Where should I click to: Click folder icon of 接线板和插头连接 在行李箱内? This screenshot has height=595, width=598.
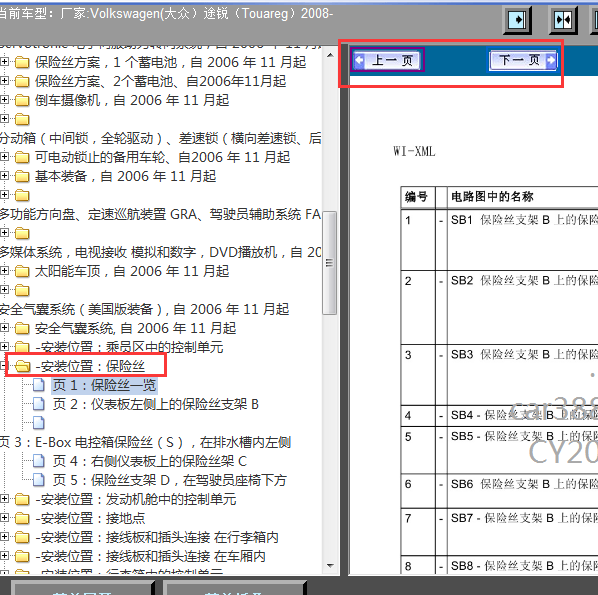click(x=22, y=537)
